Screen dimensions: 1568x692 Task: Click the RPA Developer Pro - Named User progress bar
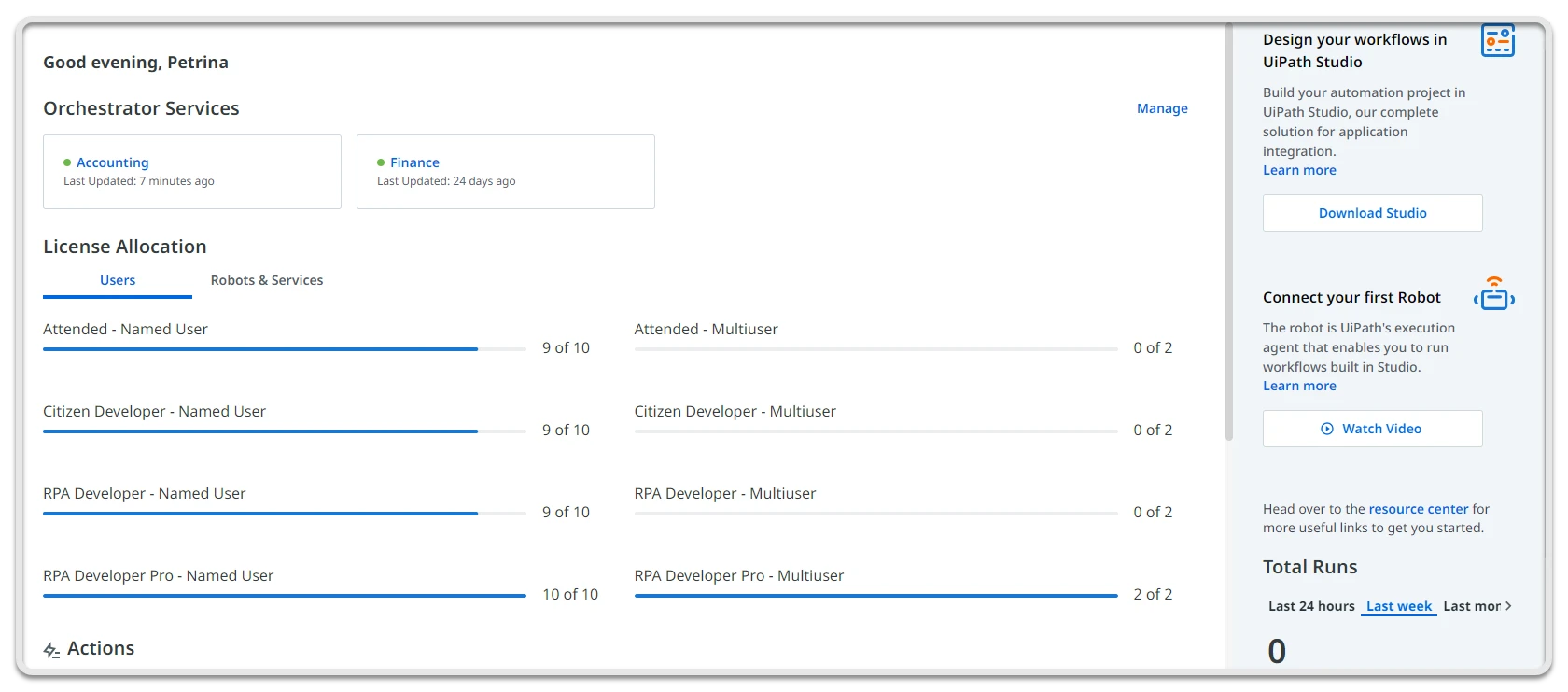285,596
